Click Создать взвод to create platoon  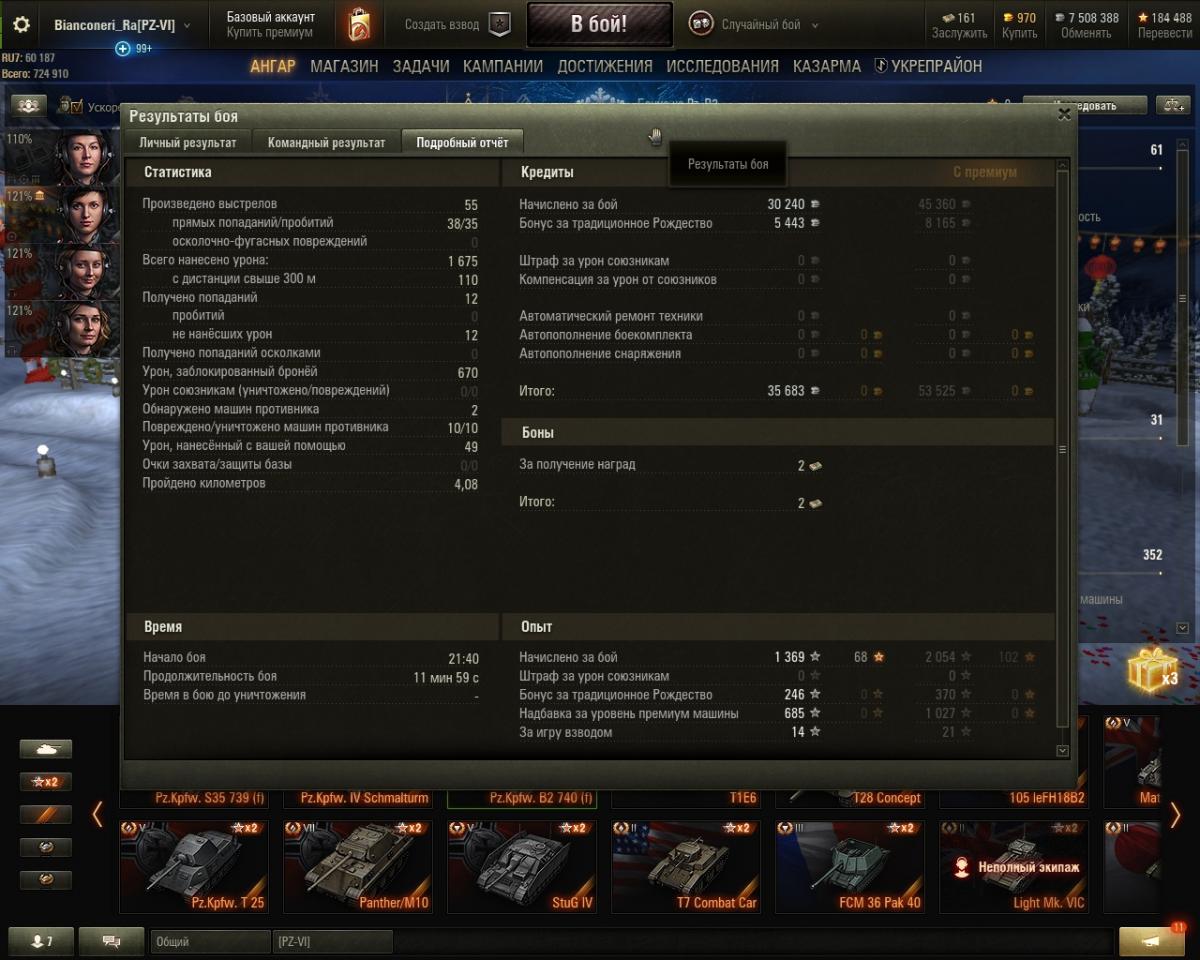(x=442, y=25)
